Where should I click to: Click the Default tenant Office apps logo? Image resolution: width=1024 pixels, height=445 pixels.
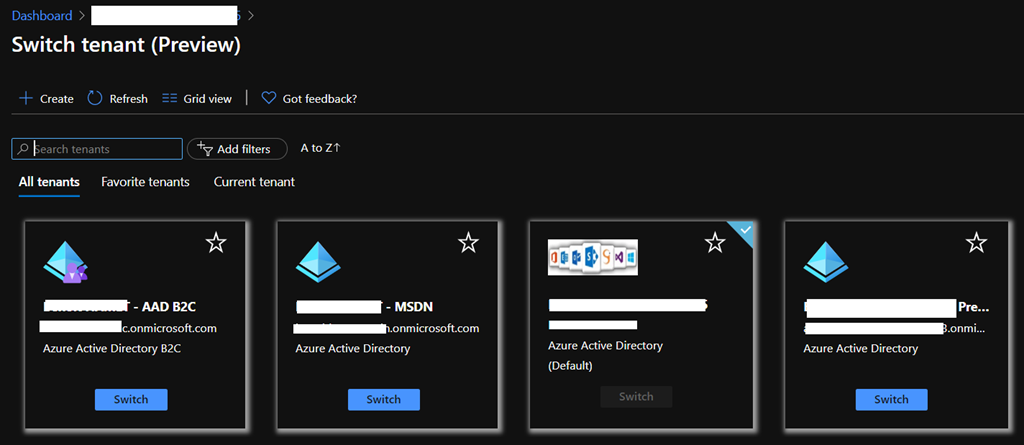(x=593, y=257)
